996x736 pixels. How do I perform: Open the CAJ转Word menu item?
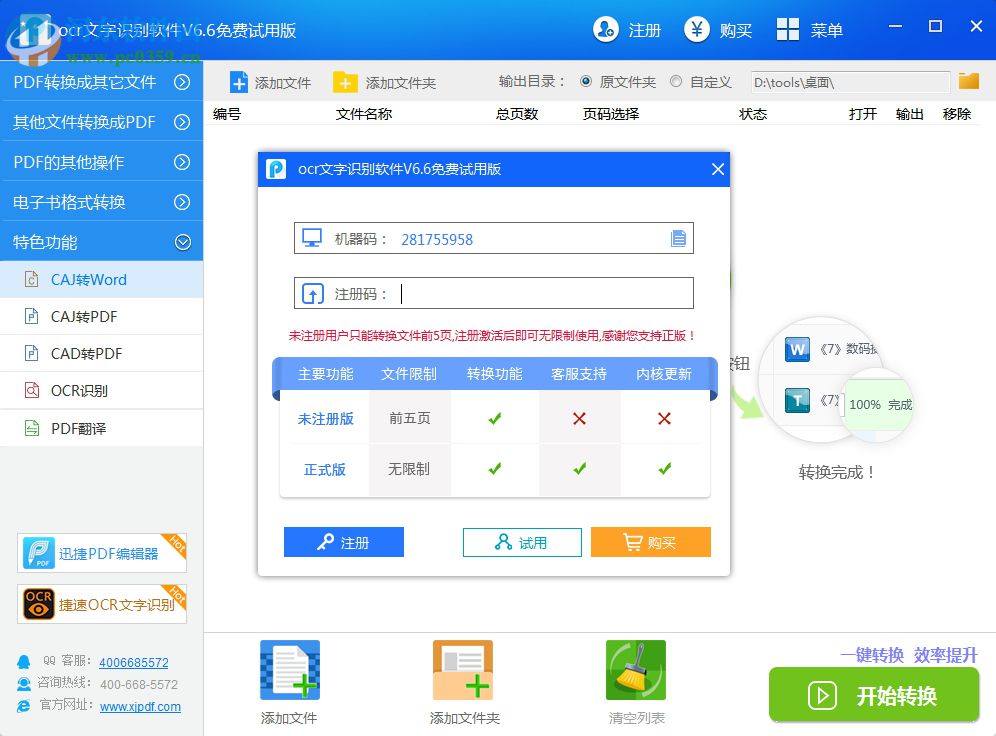point(102,279)
